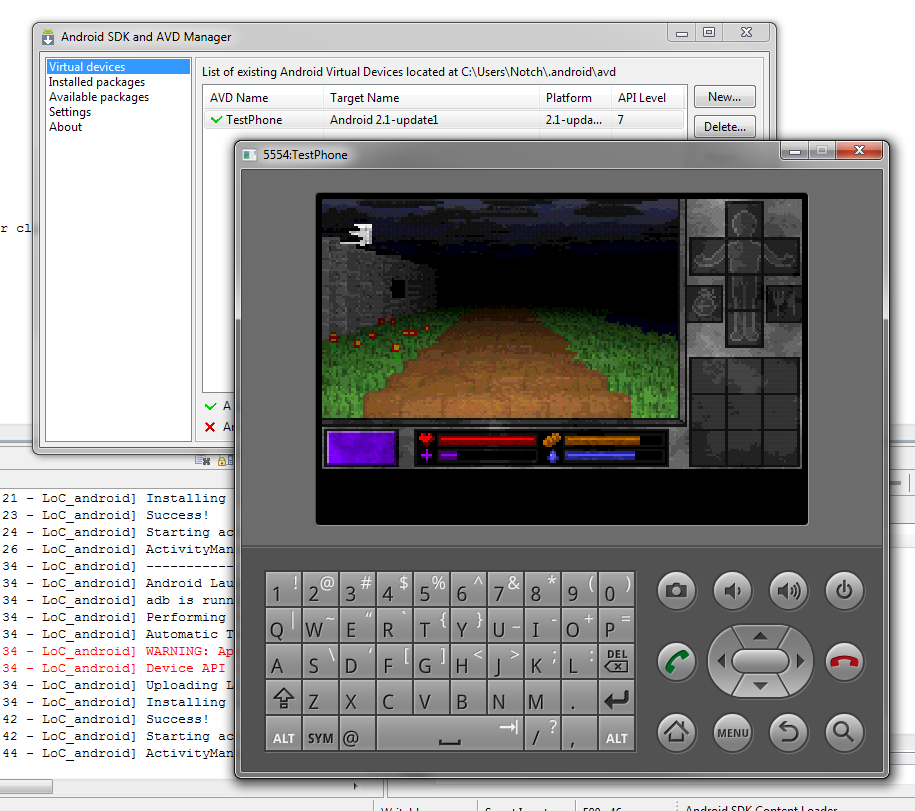915x811 pixels.
Task: Click the AVD Name column header
Action: (263, 97)
